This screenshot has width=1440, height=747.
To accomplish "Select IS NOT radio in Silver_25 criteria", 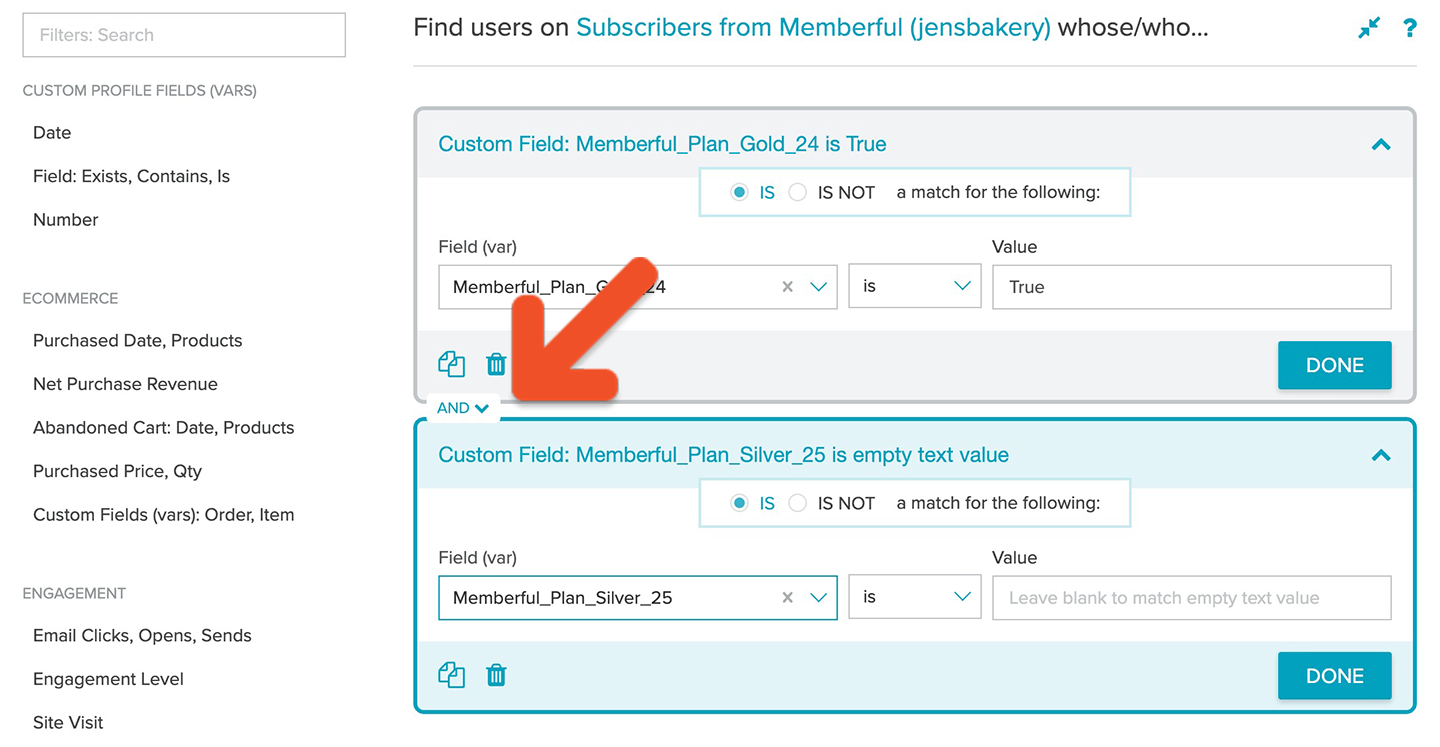I will tap(797, 503).
